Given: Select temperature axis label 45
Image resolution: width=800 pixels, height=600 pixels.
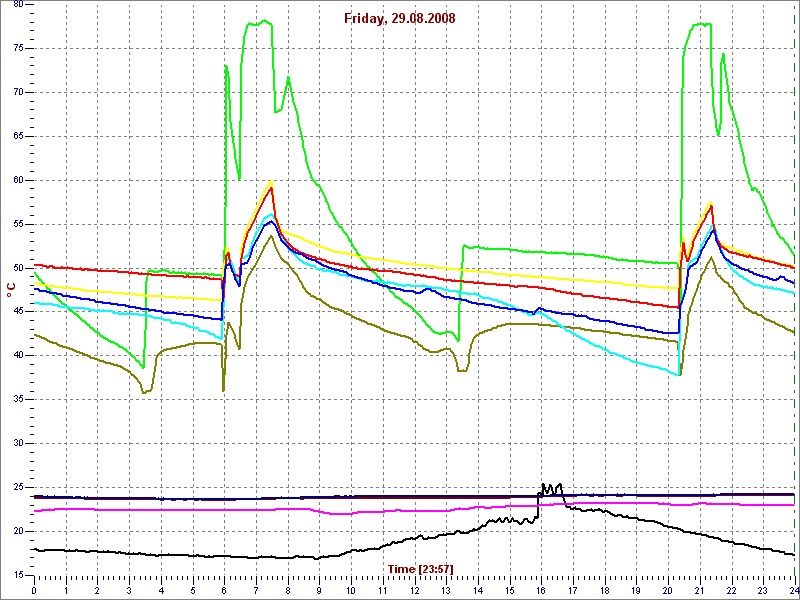Looking at the screenshot, I should 16,312.
